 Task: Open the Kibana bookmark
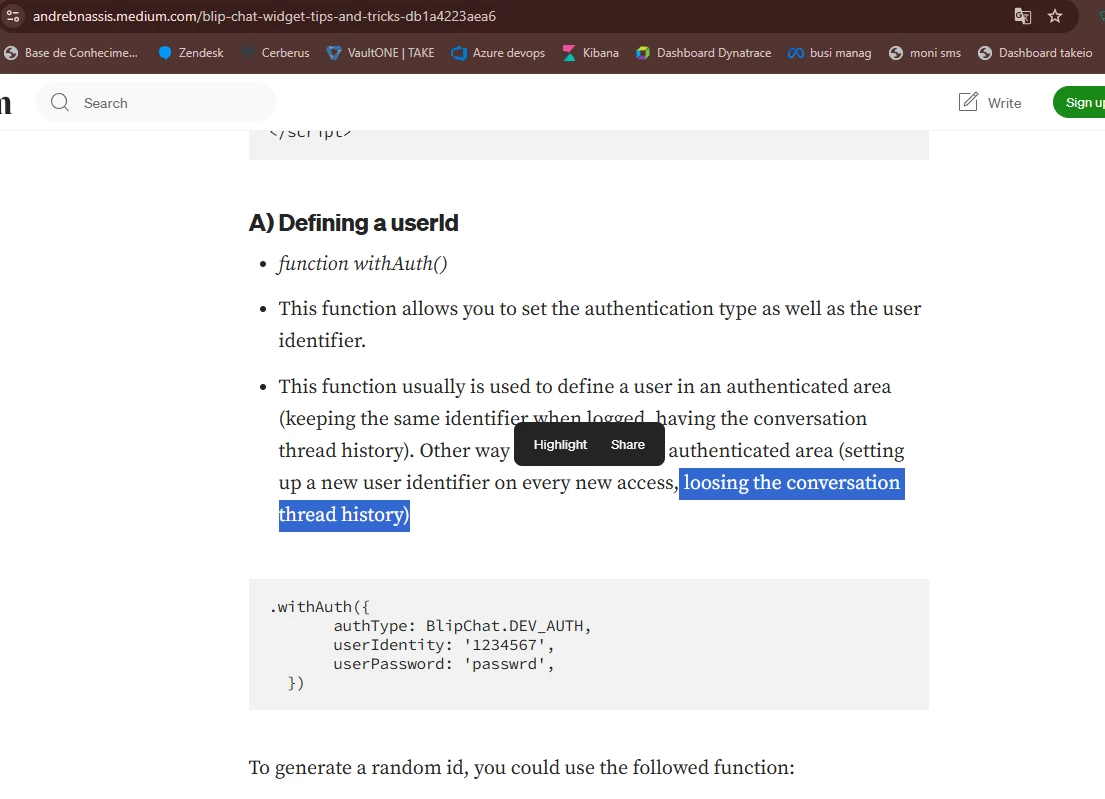coord(591,53)
